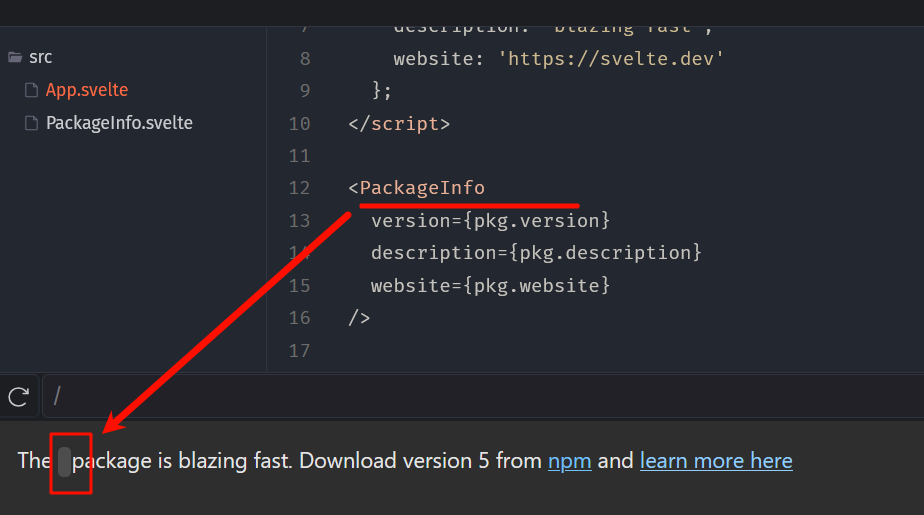Click the reload preview icon

click(x=18, y=397)
